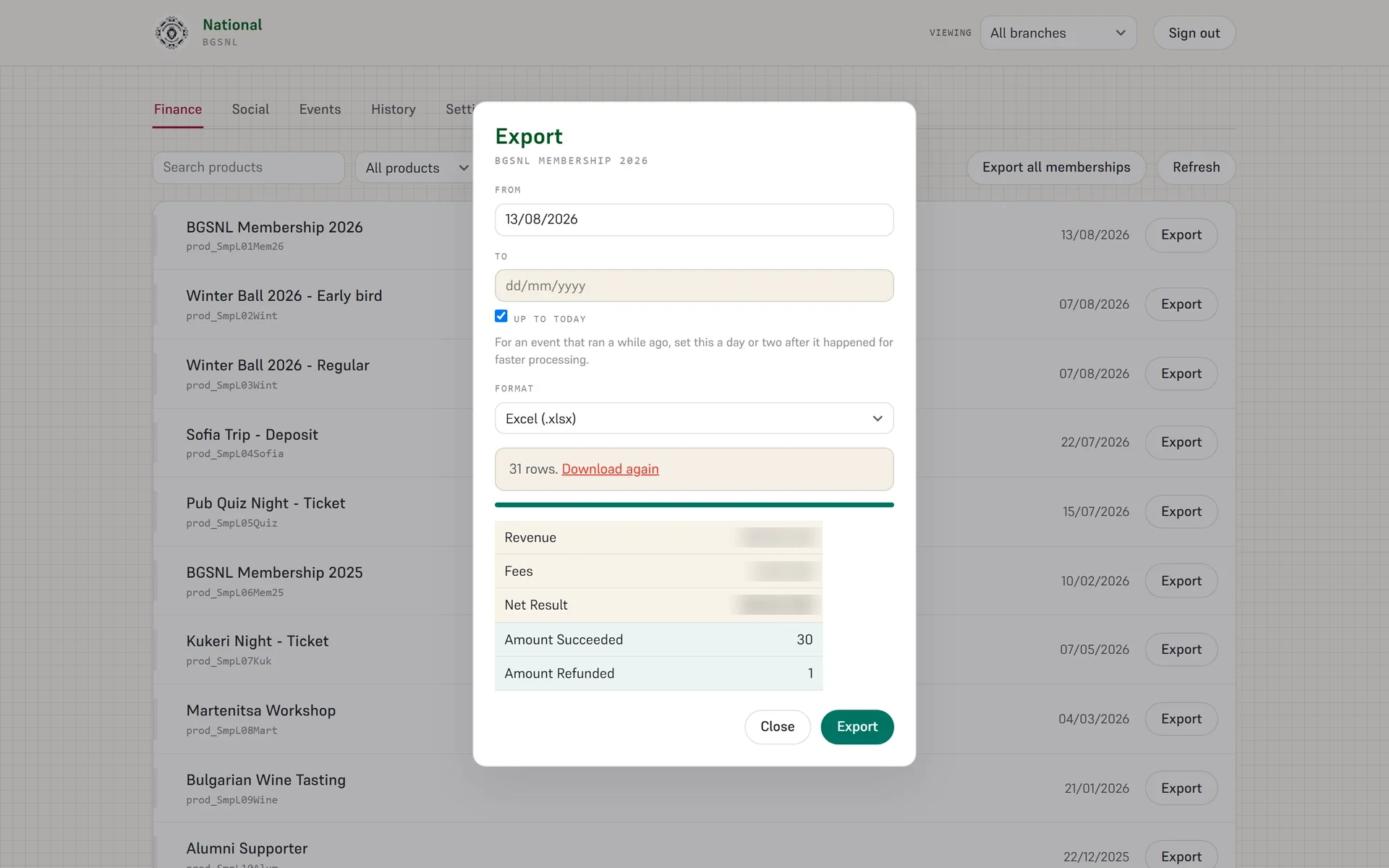Screen dimensions: 1389x868
Task: Click the Amount Succeeded value 30
Action: point(804,639)
